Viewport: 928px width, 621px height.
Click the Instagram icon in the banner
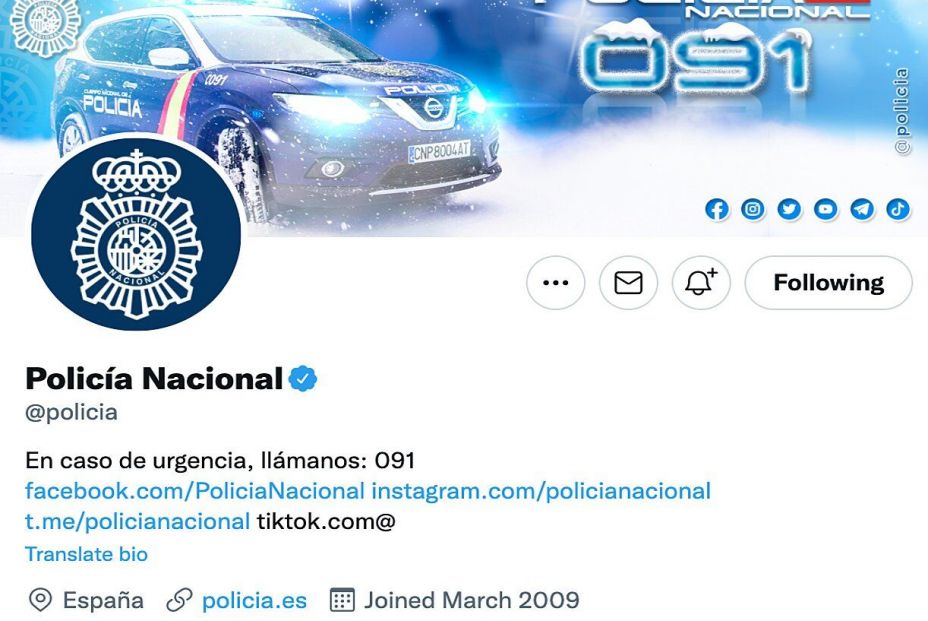(753, 209)
